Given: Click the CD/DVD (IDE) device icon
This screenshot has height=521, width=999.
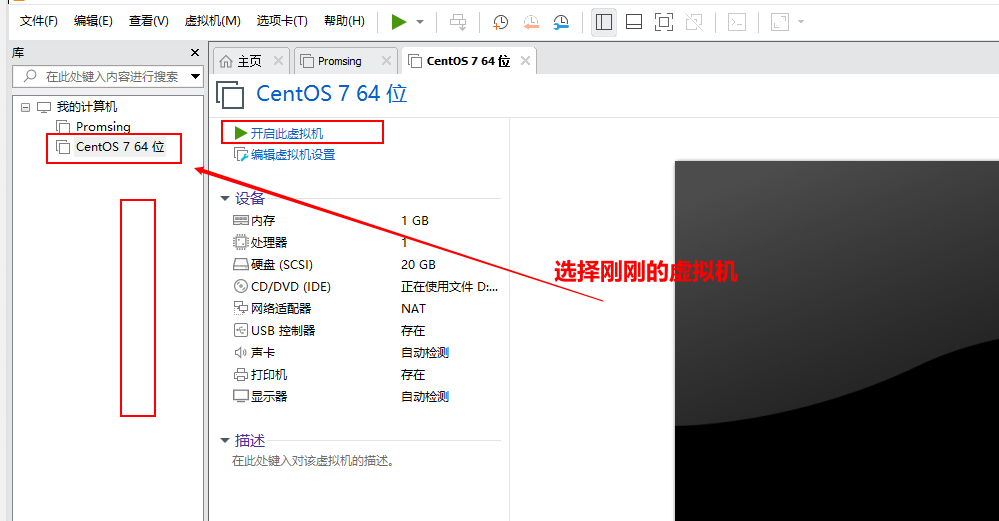Looking at the screenshot, I should [x=241, y=287].
